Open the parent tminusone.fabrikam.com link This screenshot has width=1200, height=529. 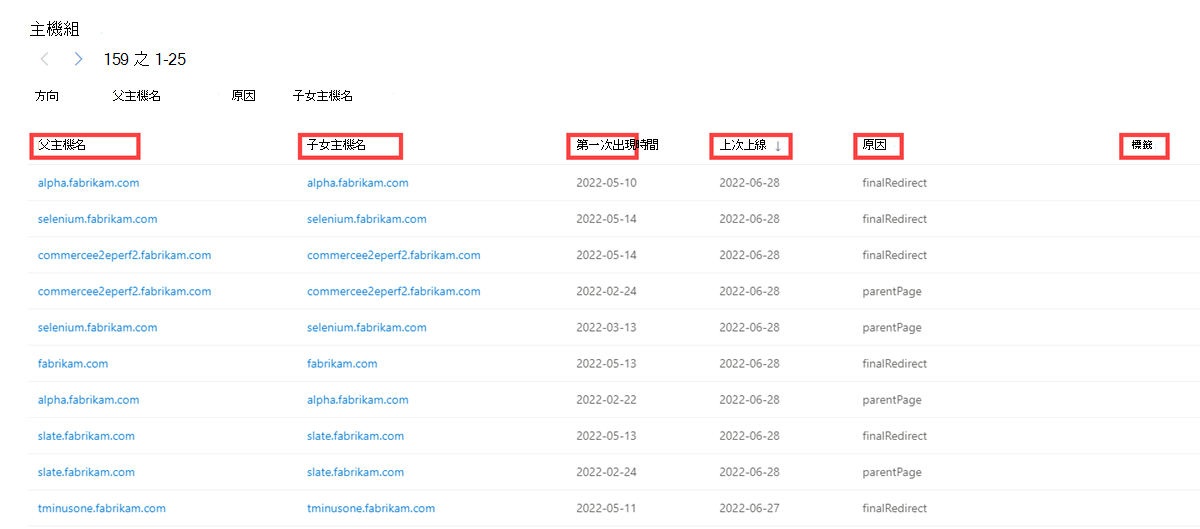(x=102, y=508)
